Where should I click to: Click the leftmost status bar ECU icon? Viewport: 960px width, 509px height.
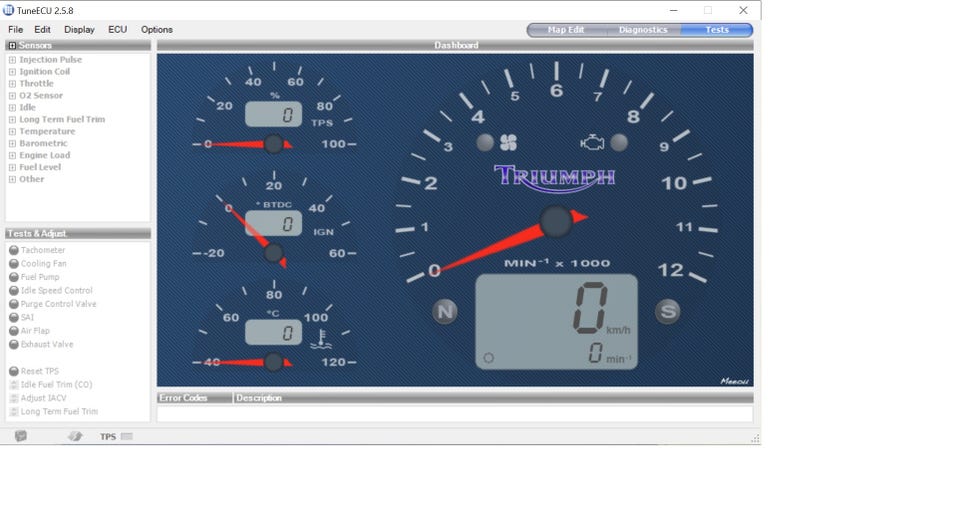[21, 437]
